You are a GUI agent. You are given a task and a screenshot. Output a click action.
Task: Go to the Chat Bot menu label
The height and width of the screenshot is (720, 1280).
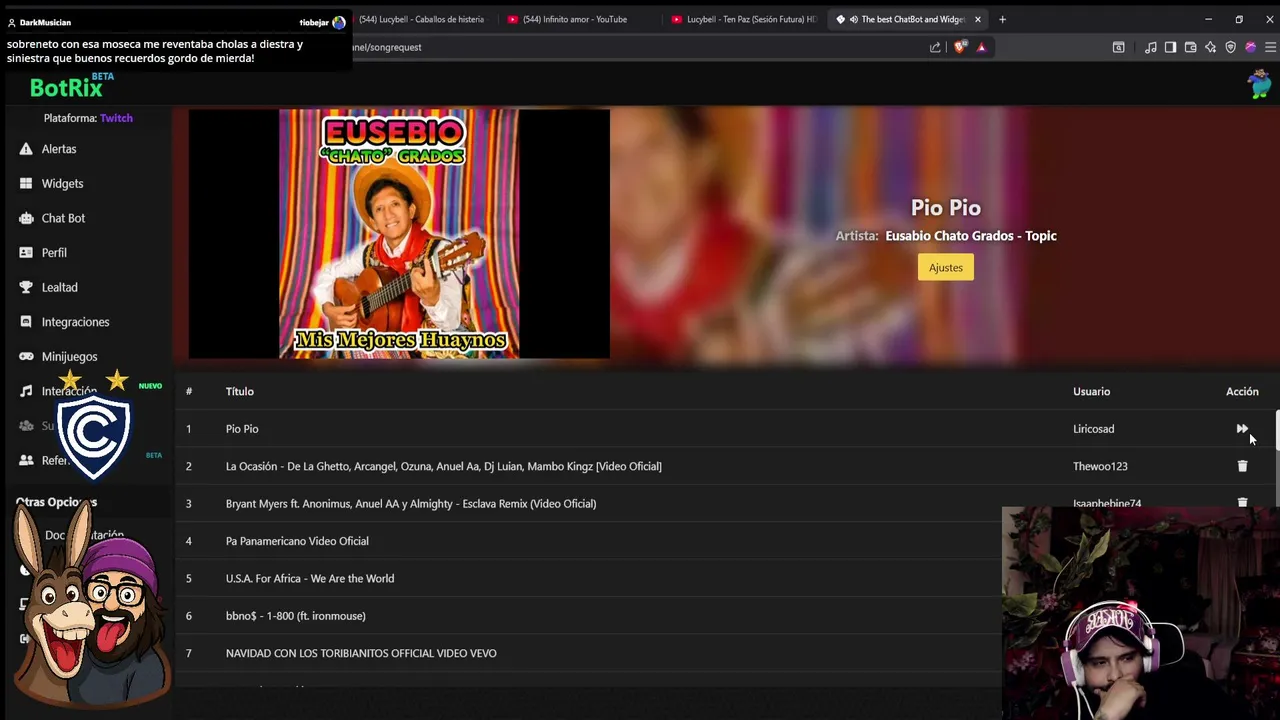[63, 218]
